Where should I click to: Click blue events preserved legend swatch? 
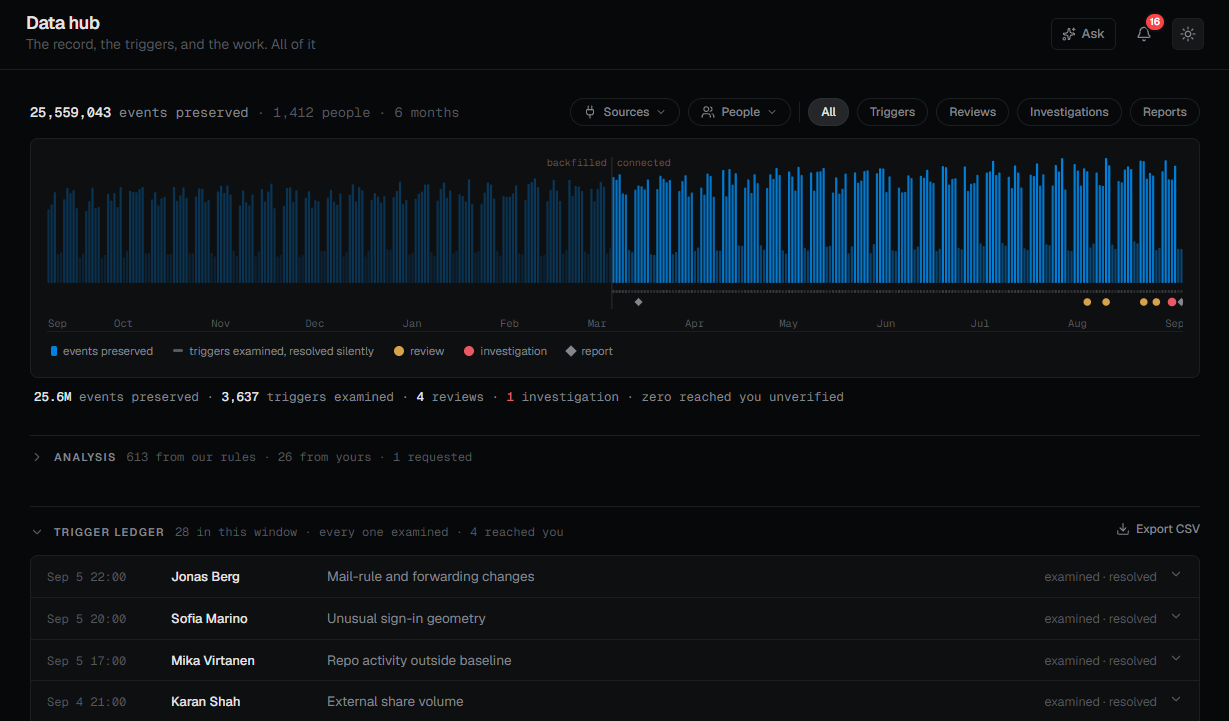pos(53,351)
